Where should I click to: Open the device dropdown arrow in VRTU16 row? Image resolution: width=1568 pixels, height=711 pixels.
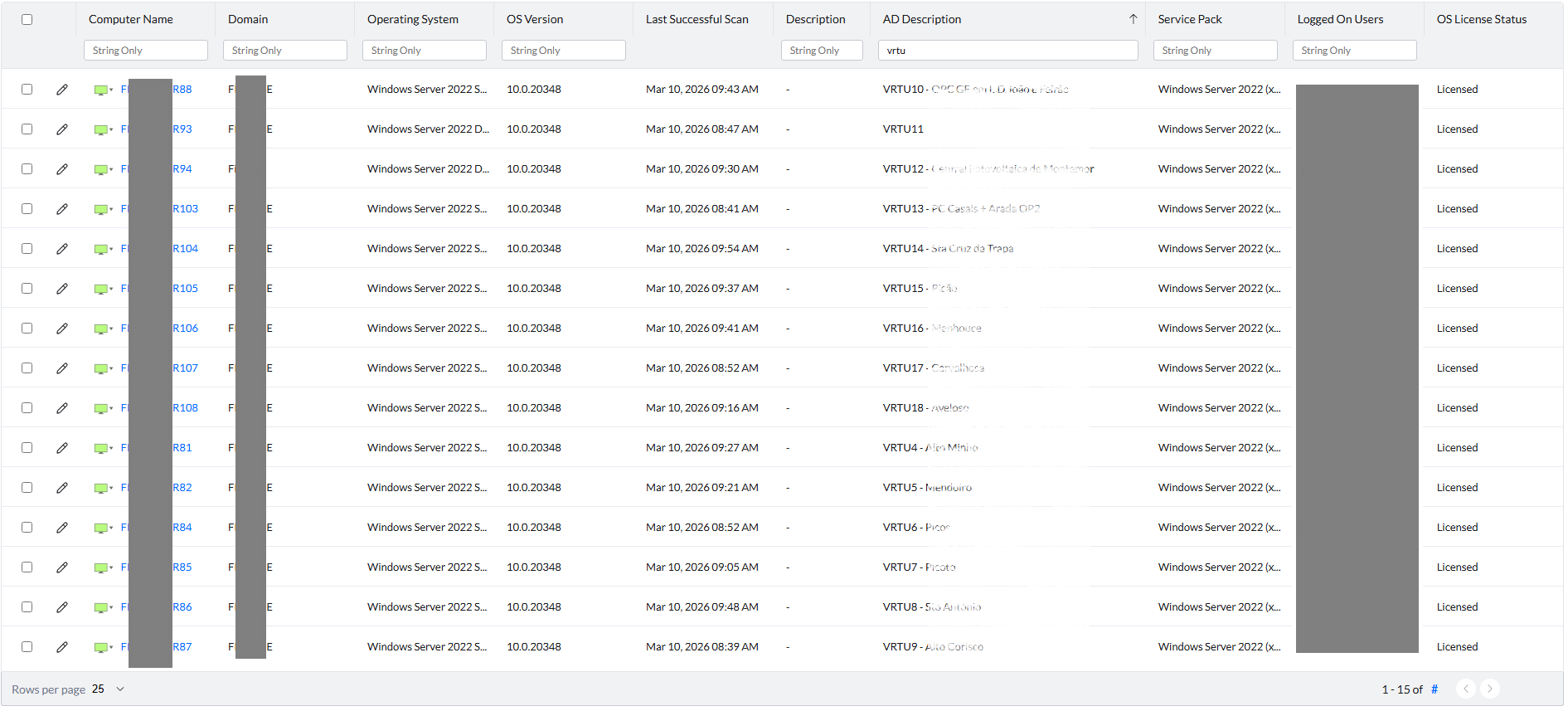pos(111,329)
